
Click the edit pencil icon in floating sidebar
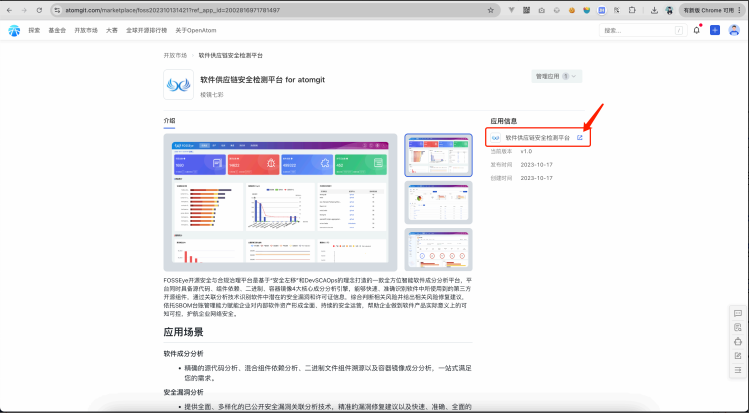(x=738, y=356)
